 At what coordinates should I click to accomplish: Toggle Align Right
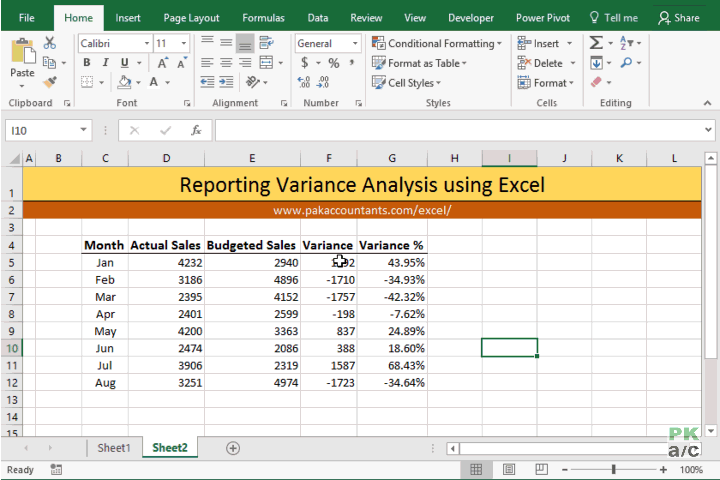point(245,62)
